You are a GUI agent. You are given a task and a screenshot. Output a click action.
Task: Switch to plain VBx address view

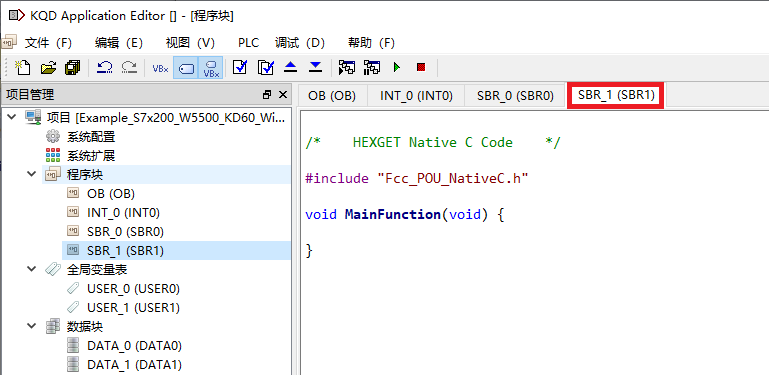(x=160, y=68)
